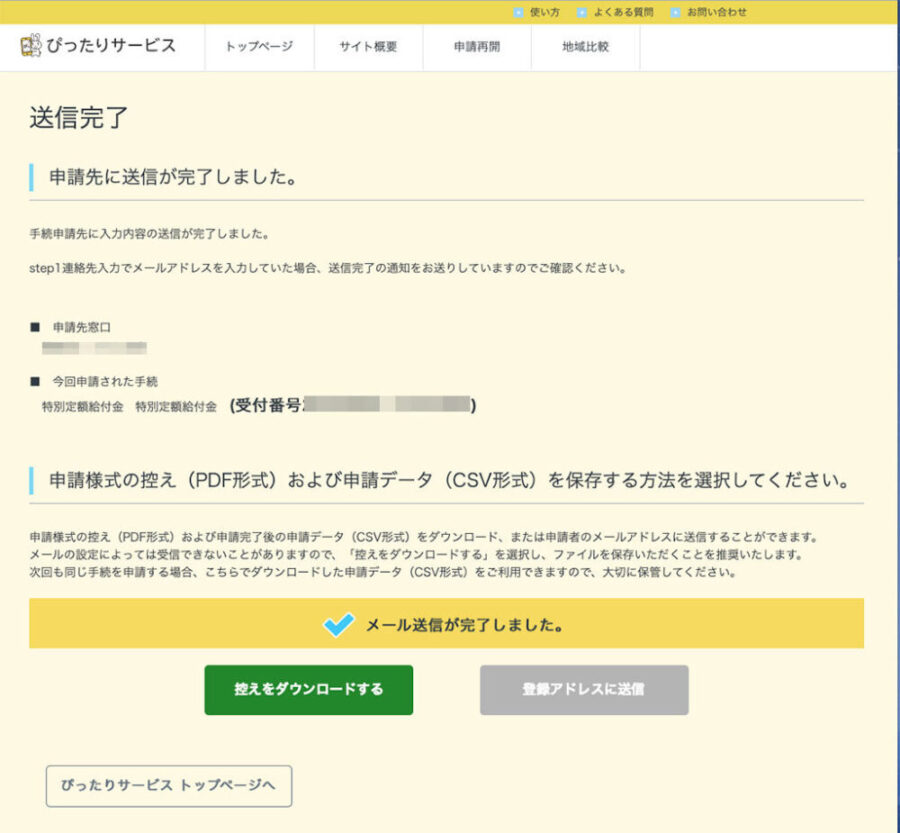Image resolution: width=900 pixels, height=833 pixels.
Task: Click the heading about 申請様式の控え(PDF形式)
Action: (449, 479)
